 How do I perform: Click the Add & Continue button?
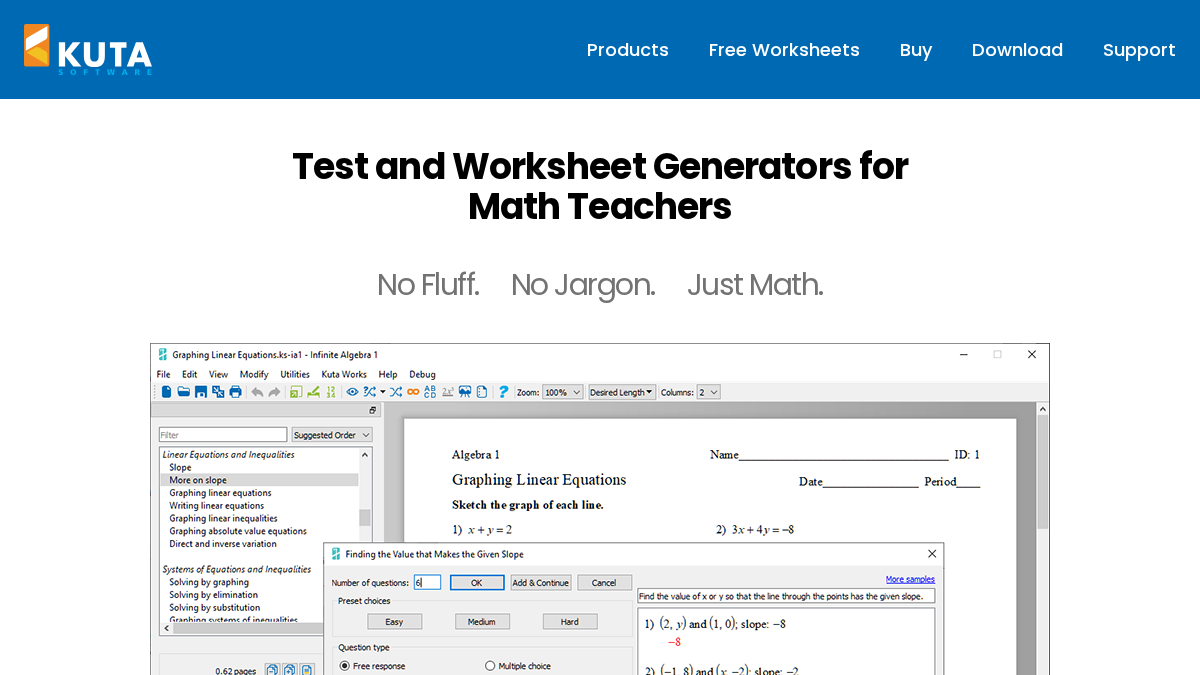point(541,582)
